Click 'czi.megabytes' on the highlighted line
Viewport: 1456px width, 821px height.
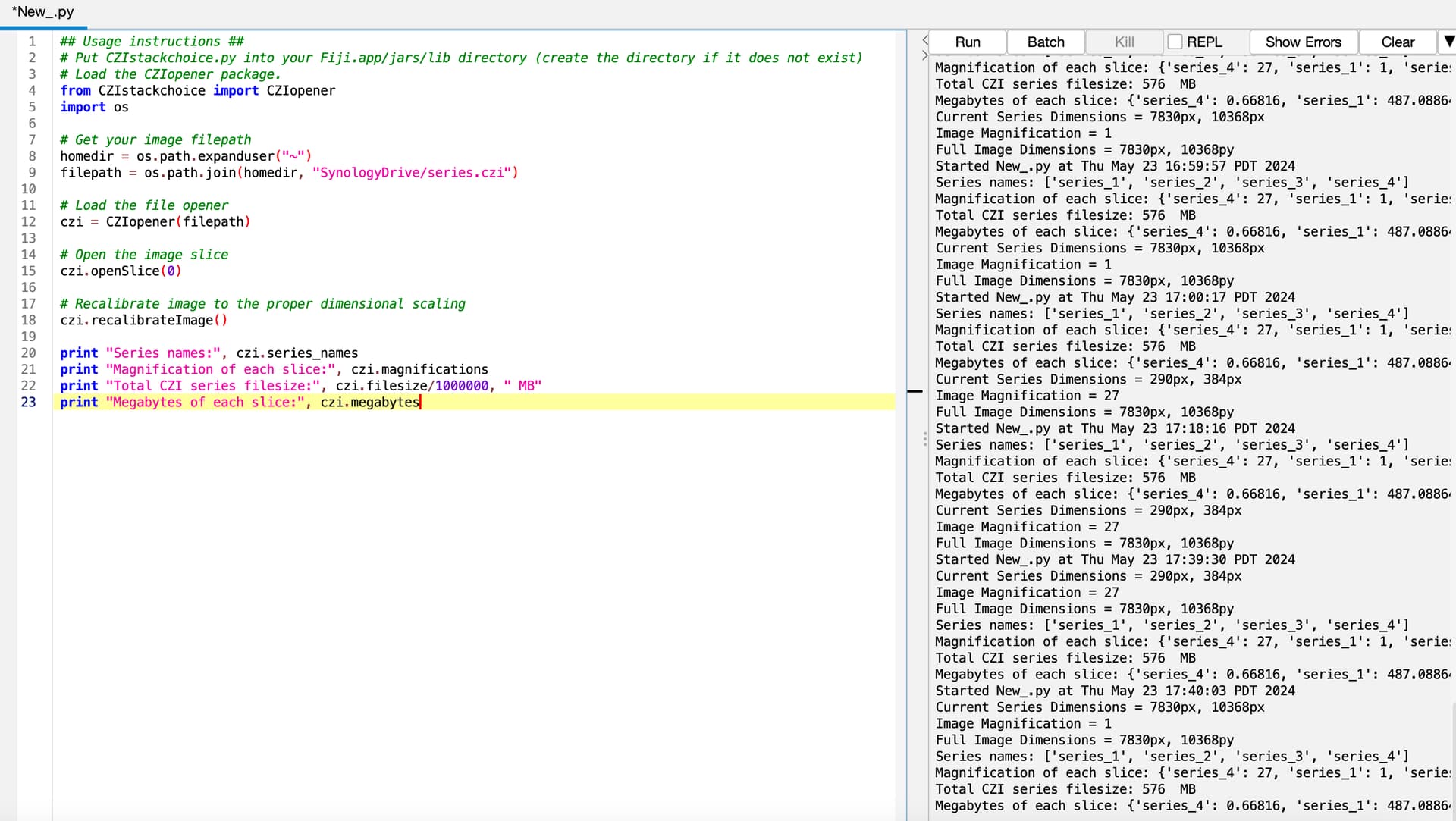pos(369,402)
